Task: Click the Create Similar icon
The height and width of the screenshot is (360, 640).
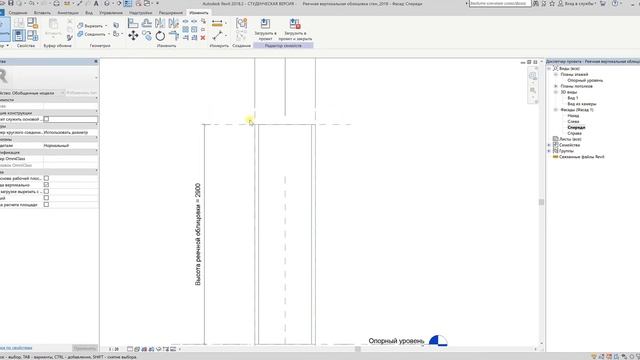Action: 241,23
